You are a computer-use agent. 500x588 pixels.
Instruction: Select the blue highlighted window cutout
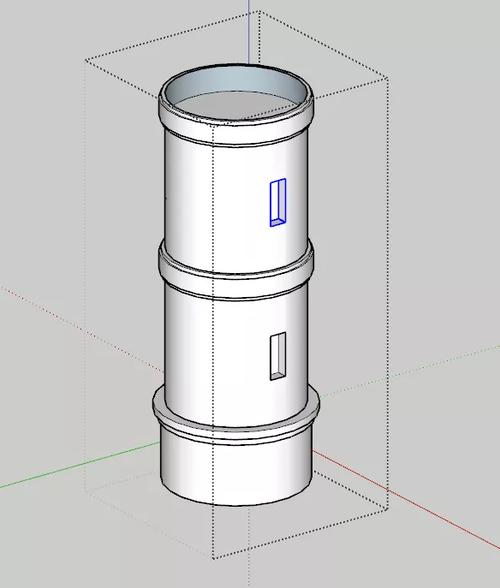(x=278, y=202)
